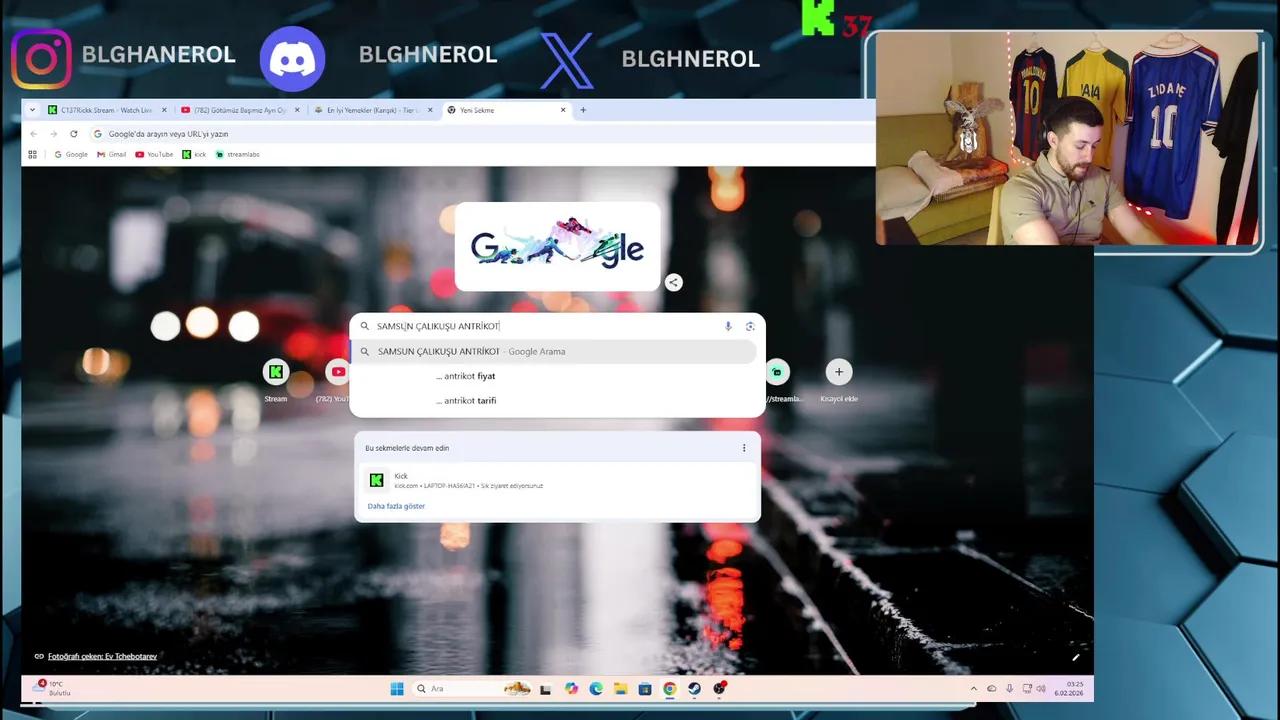Open Steam from the taskbar
This screenshot has width=1280, height=720.
click(x=694, y=689)
